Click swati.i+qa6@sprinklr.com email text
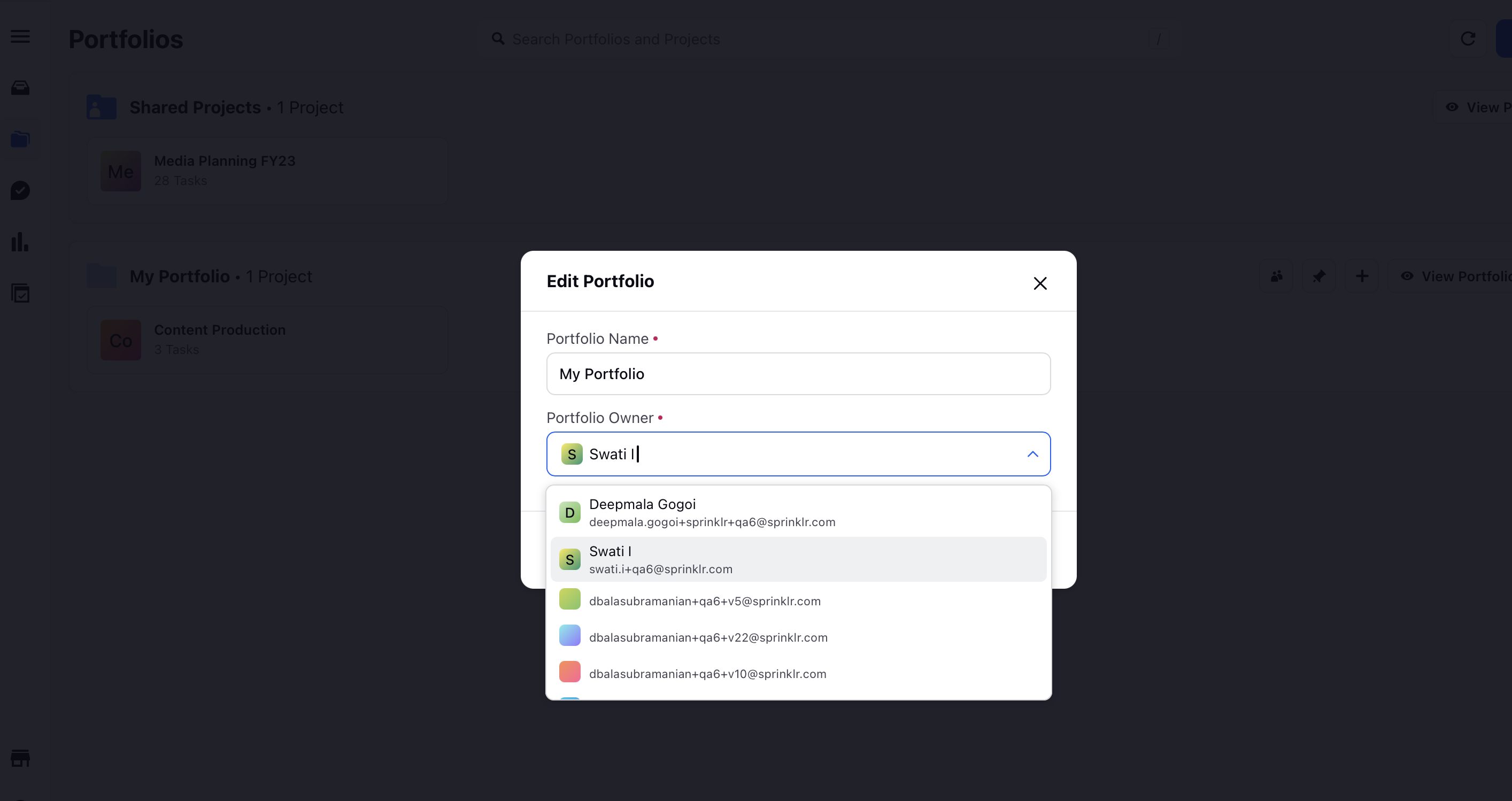1512x801 pixels. 661,569
